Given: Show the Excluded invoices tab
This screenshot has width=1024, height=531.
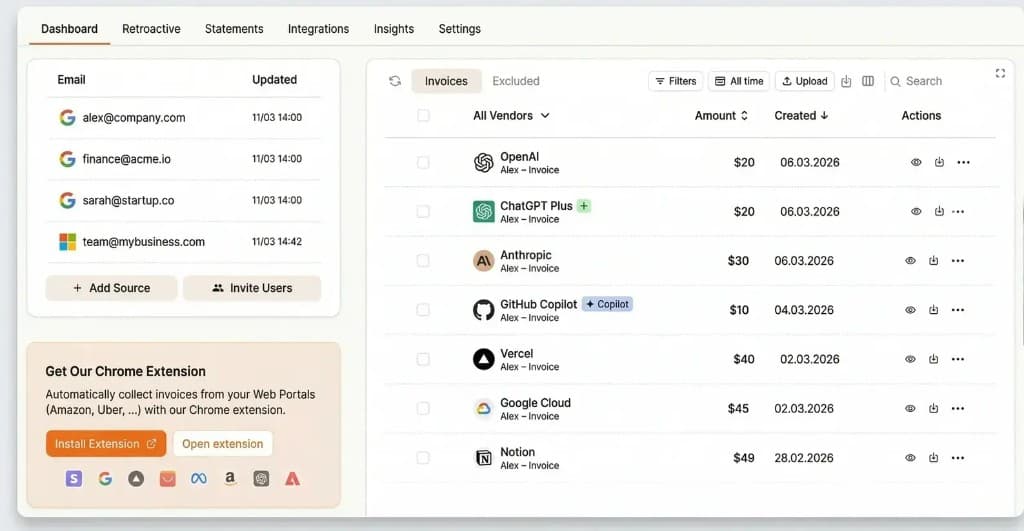Looking at the screenshot, I should 516,81.
